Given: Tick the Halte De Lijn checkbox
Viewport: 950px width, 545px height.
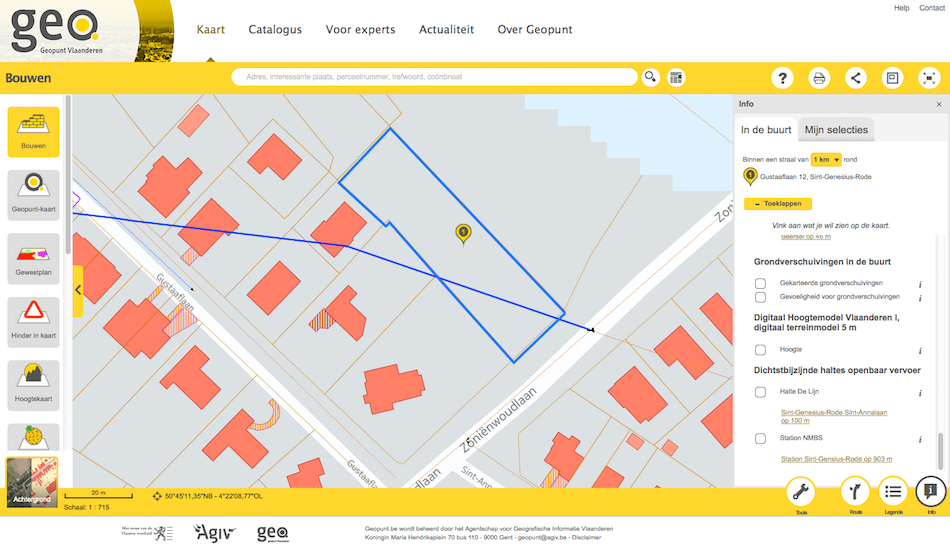Looking at the screenshot, I should 760,392.
